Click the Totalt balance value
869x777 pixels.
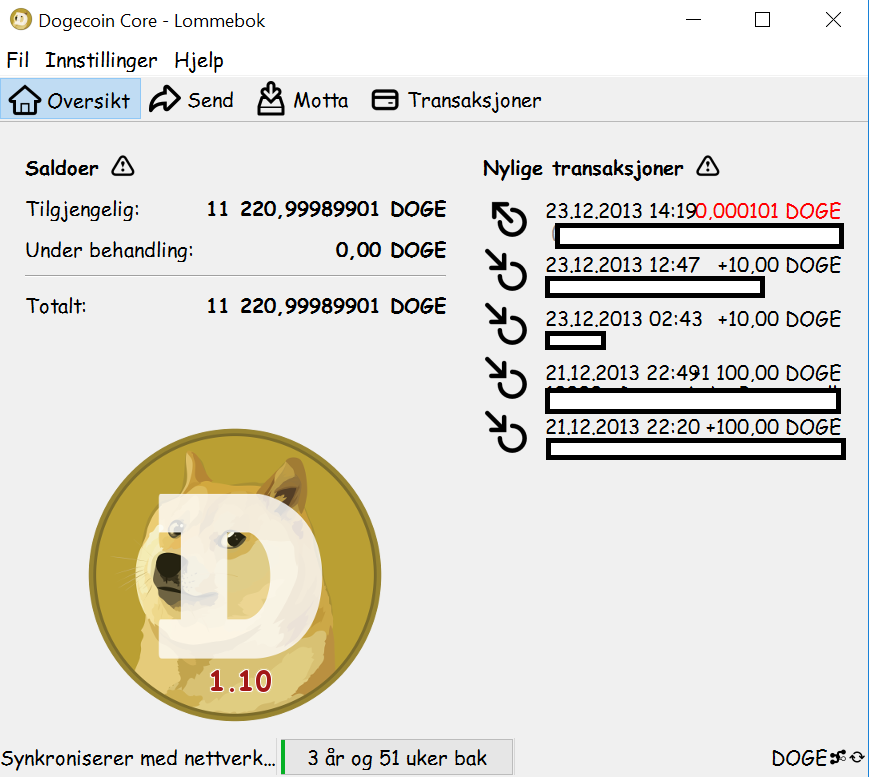326,306
